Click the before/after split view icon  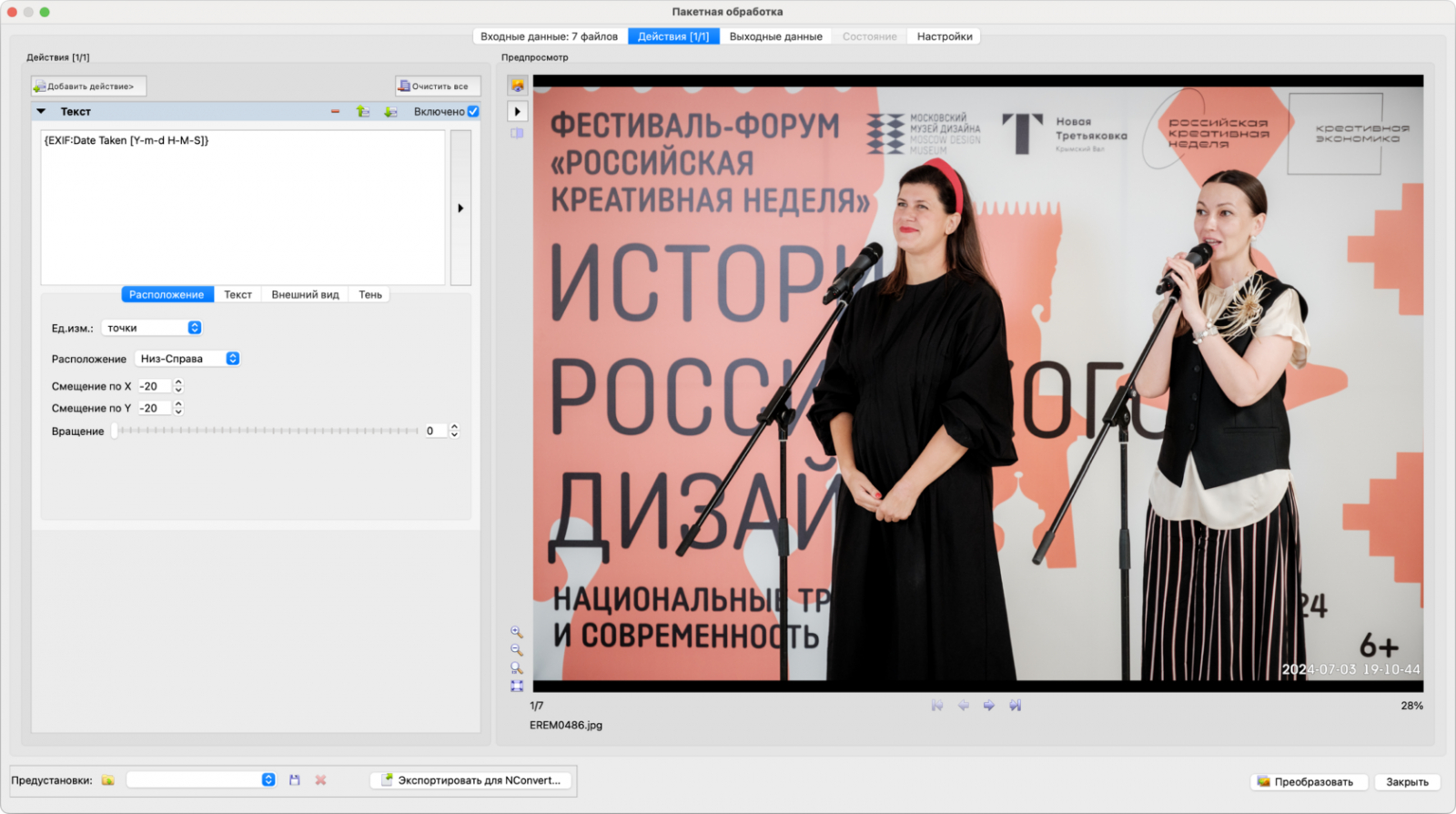point(517,133)
